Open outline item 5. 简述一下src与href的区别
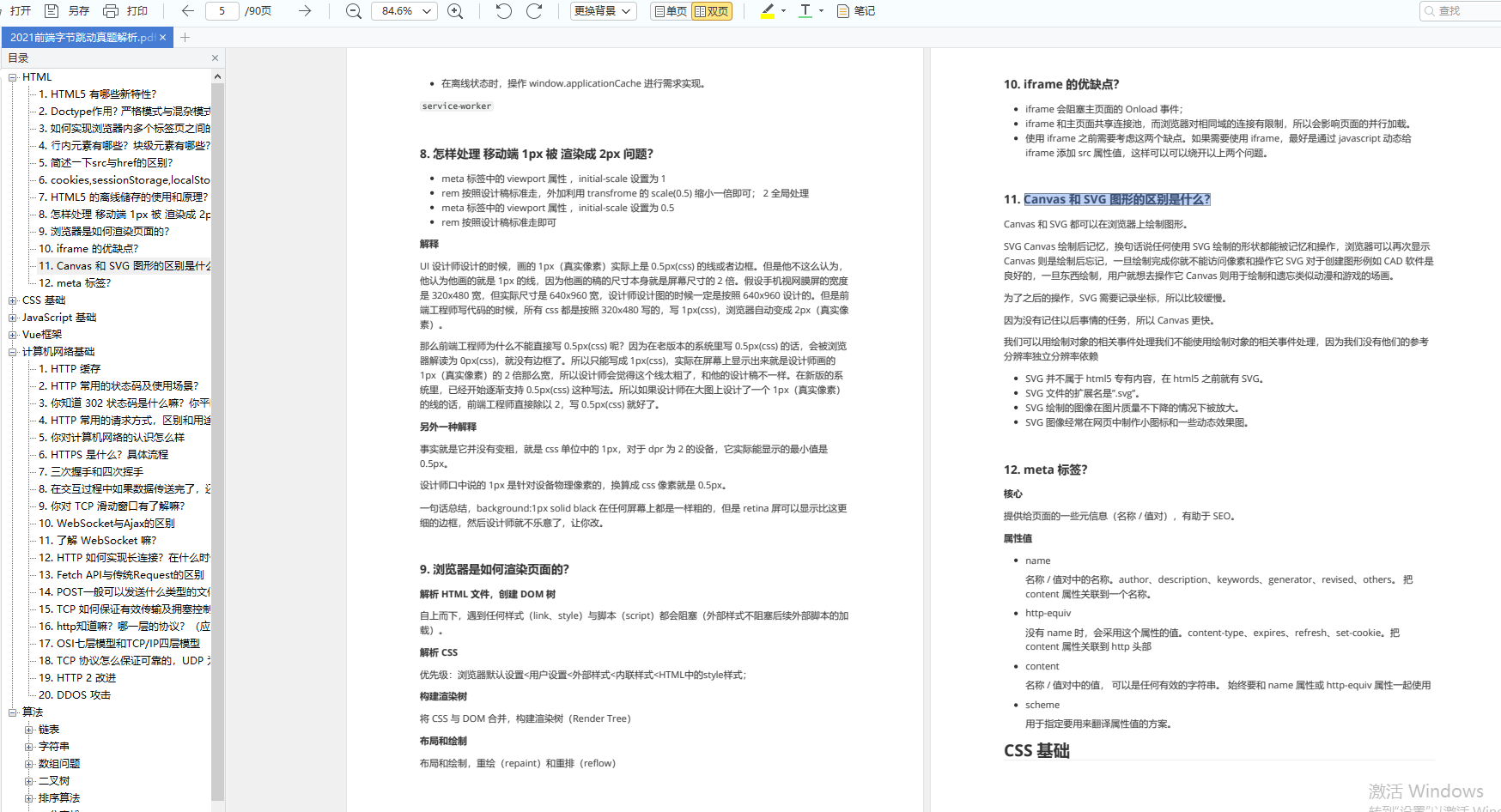The image size is (1501, 812). [106, 163]
